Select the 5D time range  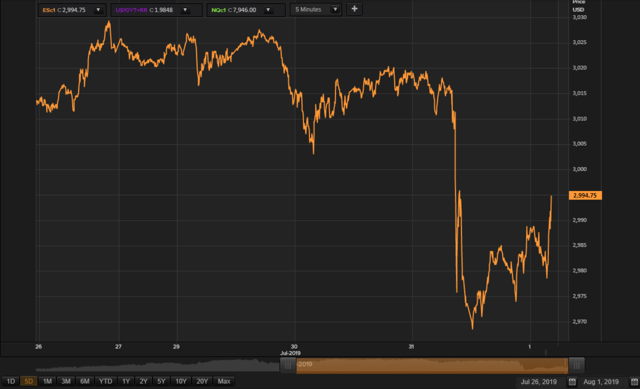(29, 381)
